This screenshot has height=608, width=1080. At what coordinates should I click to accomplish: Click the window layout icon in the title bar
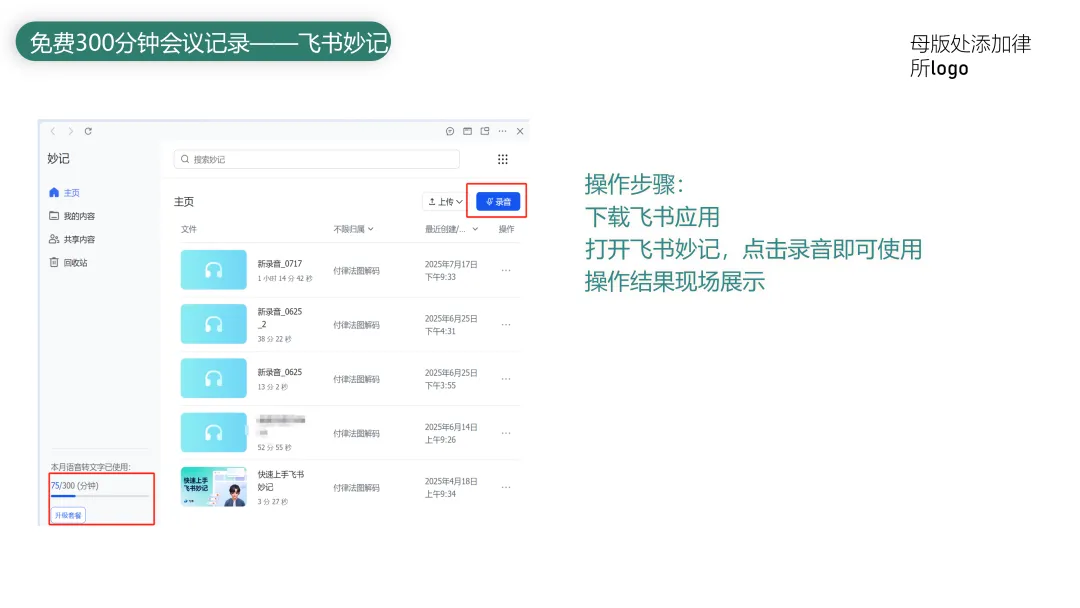468,131
